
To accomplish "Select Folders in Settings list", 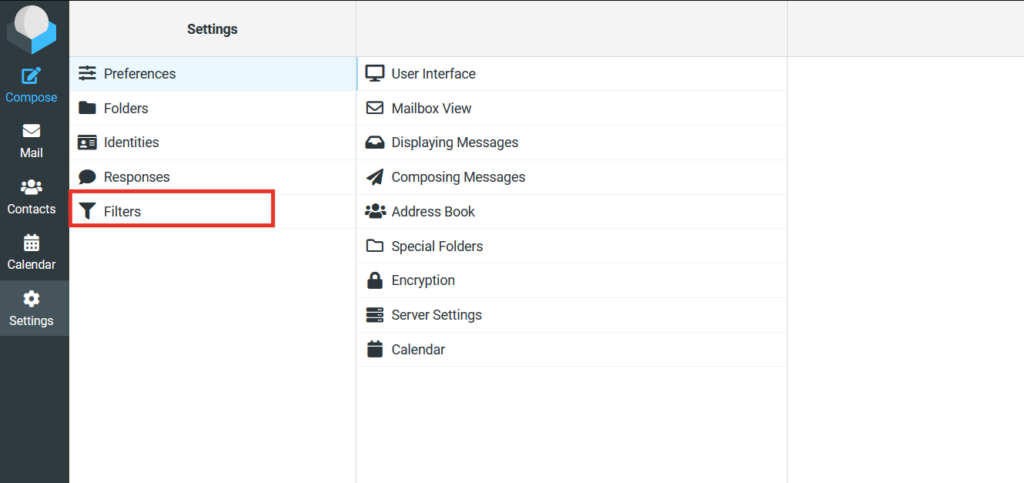I will pyautogui.click(x=213, y=108).
